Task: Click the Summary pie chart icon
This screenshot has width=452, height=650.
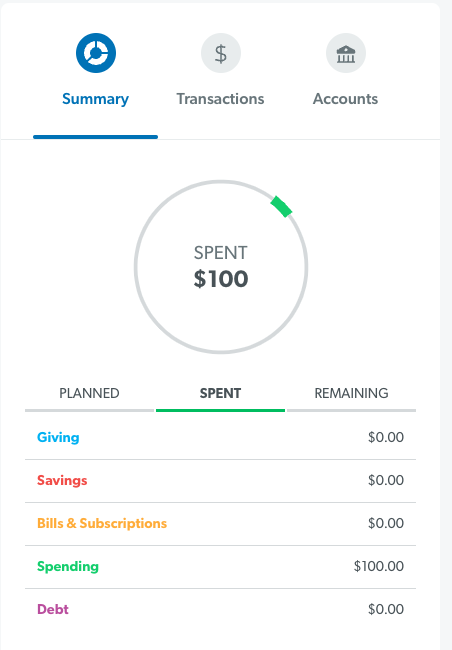Action: (x=96, y=53)
